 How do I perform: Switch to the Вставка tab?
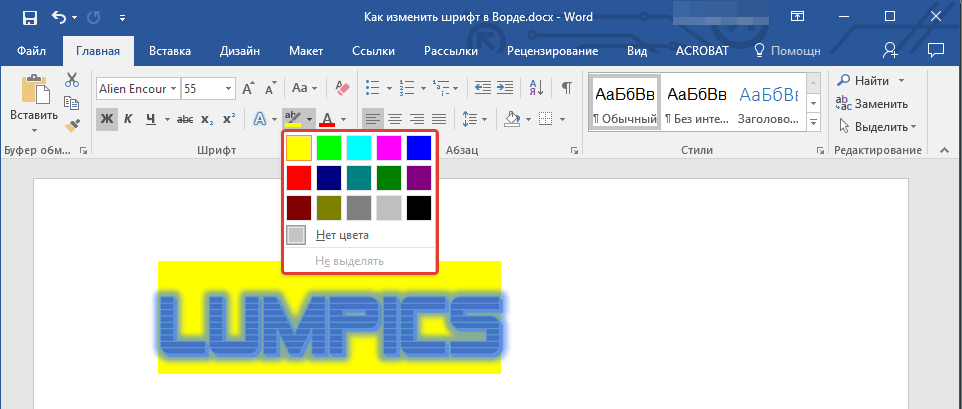click(x=170, y=51)
